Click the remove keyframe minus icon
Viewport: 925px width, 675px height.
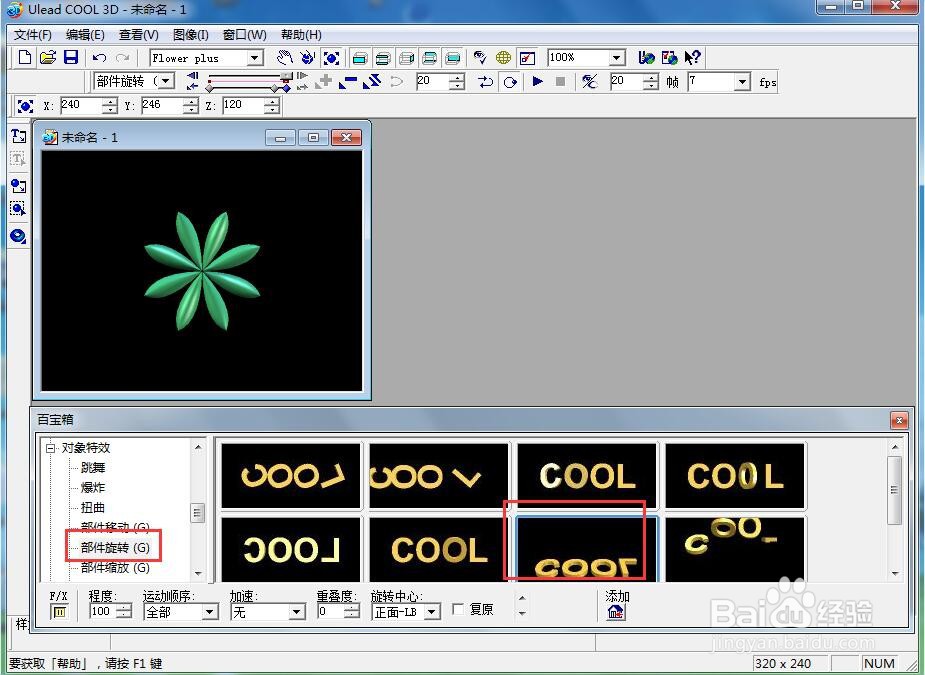click(x=348, y=81)
